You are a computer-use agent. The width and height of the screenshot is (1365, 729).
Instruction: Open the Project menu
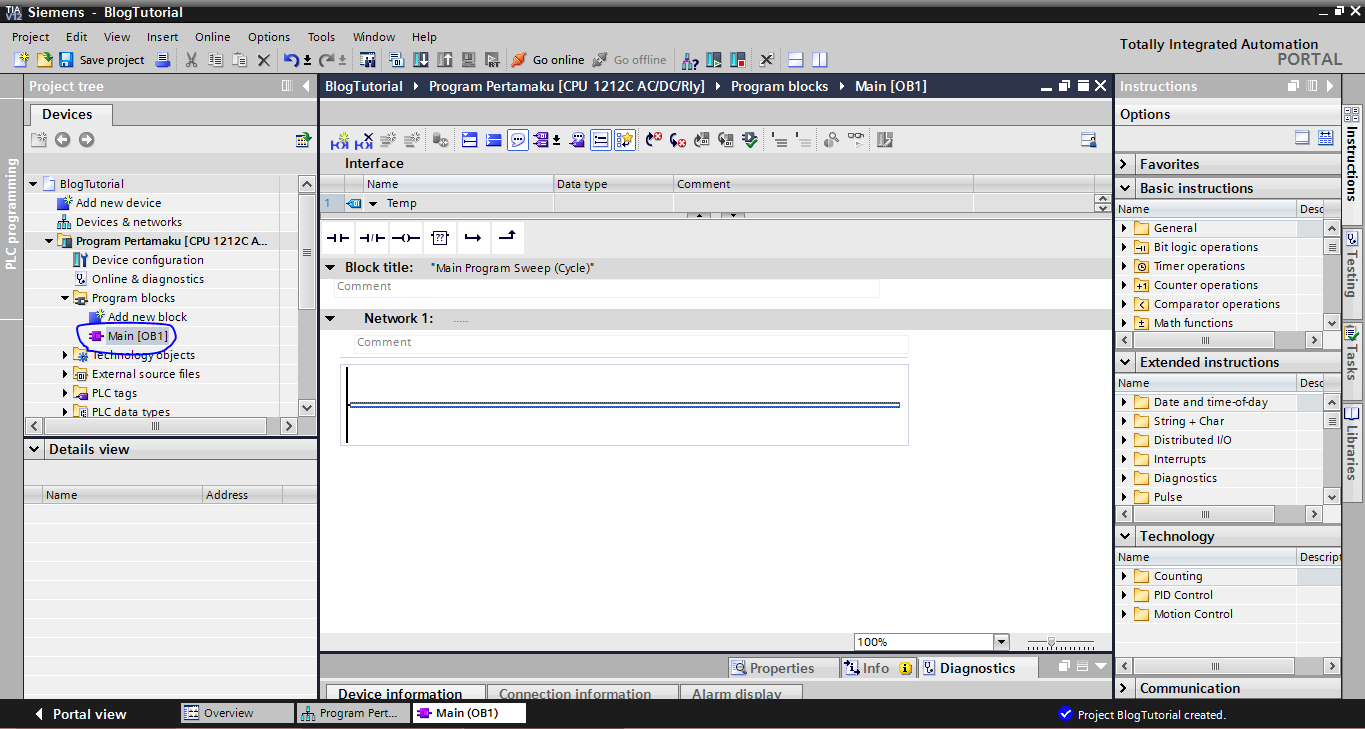pyautogui.click(x=31, y=37)
